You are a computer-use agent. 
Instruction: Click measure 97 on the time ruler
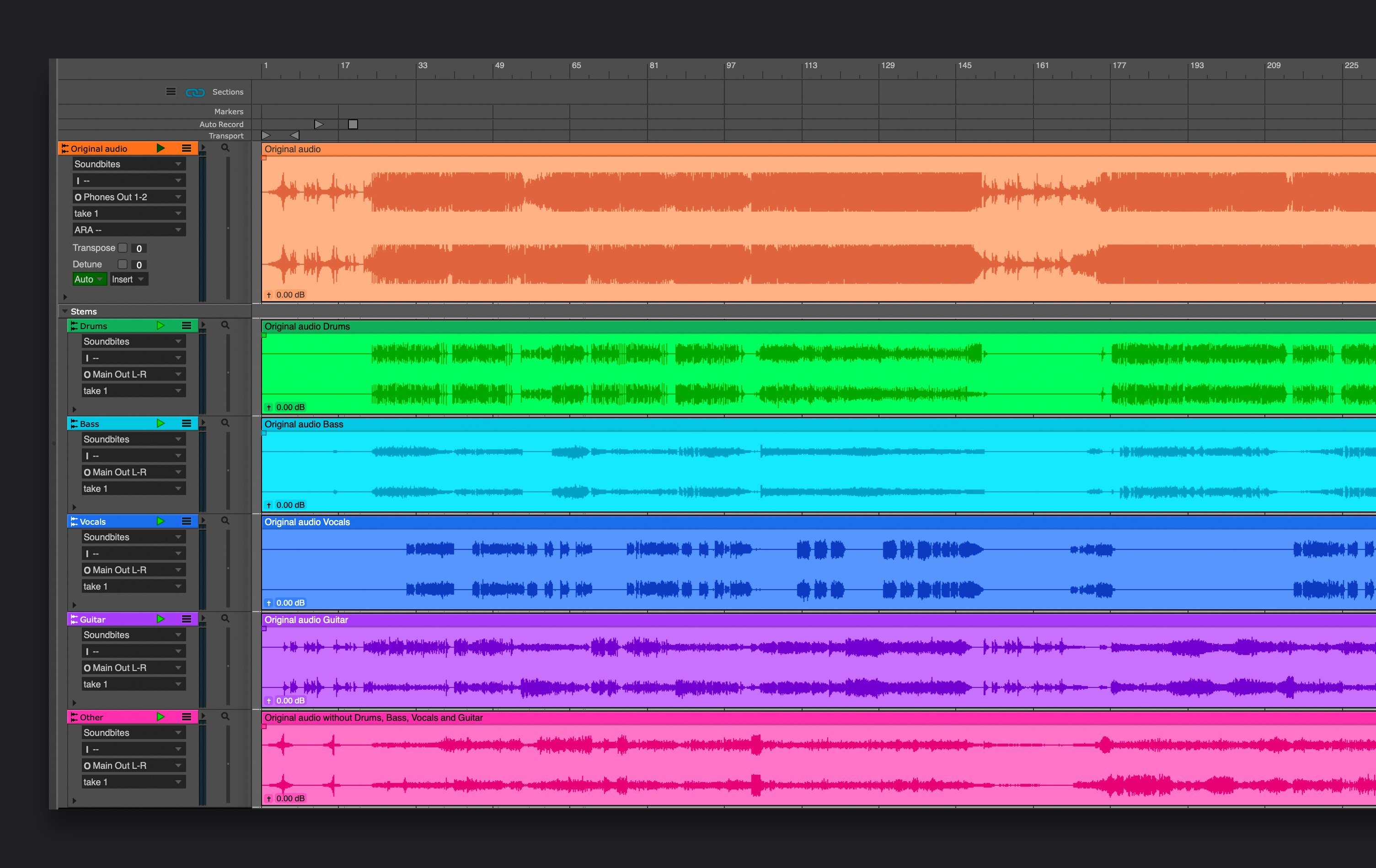(x=731, y=66)
